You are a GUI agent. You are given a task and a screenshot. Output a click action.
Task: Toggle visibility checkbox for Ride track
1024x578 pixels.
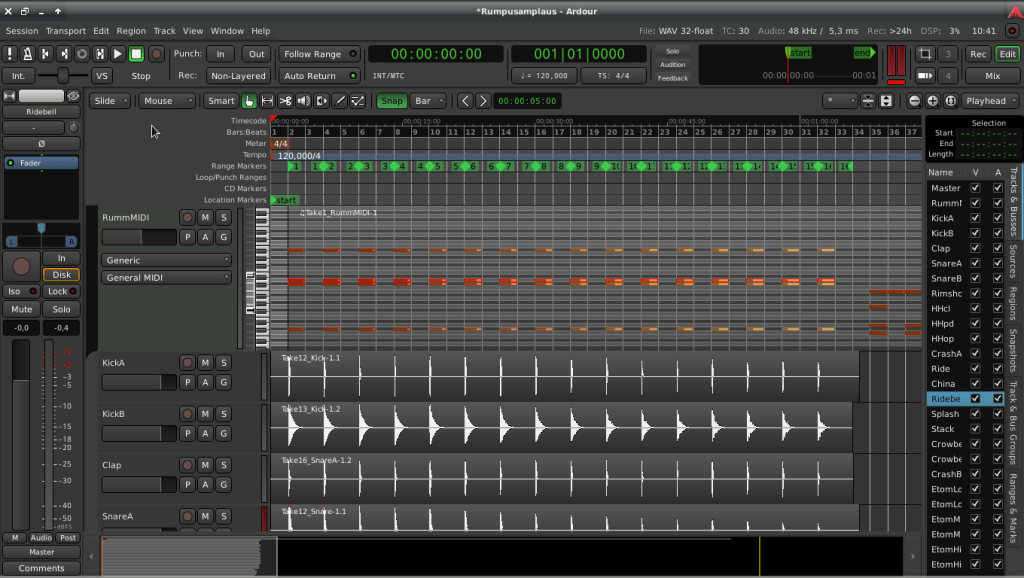975,369
